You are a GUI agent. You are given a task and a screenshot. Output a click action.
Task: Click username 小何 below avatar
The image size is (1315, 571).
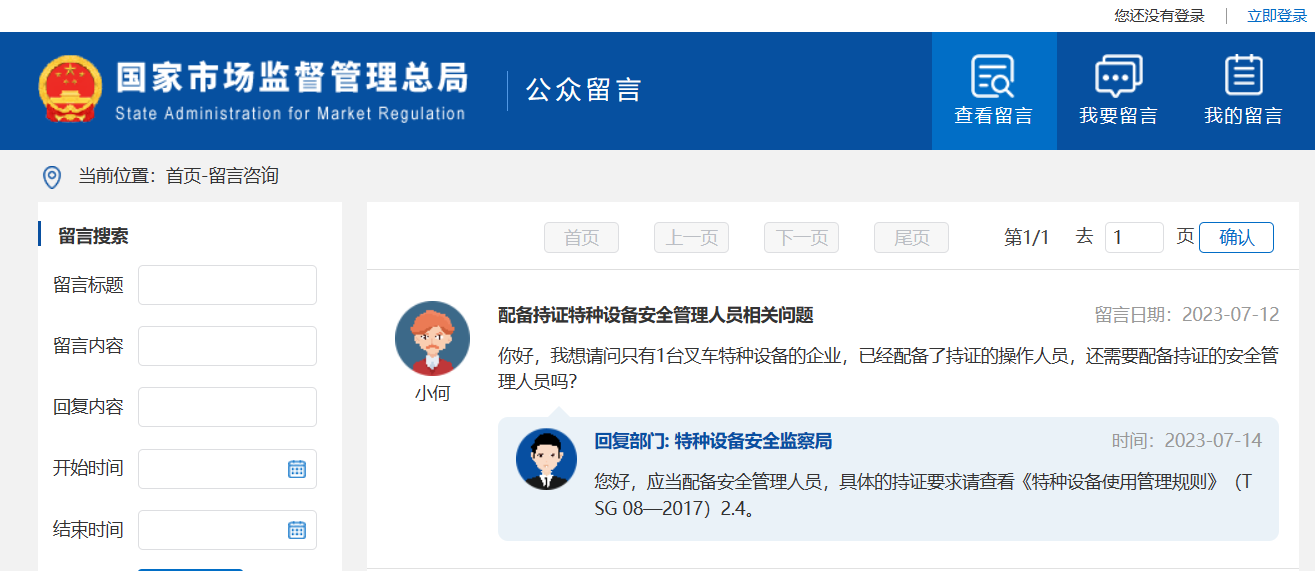tap(432, 393)
